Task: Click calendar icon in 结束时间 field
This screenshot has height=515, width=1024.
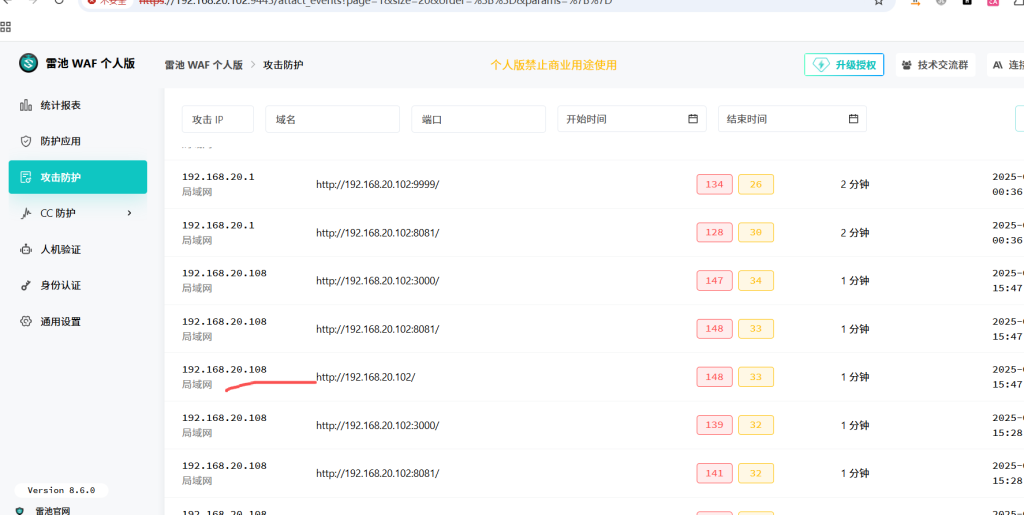Action: 853,119
